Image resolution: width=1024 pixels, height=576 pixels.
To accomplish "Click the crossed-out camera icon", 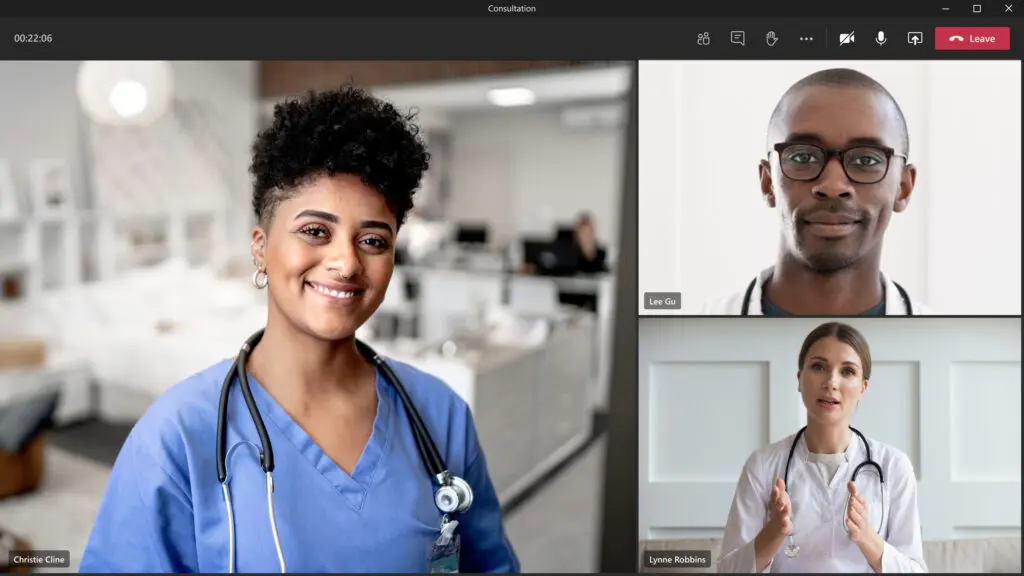I will coord(847,38).
